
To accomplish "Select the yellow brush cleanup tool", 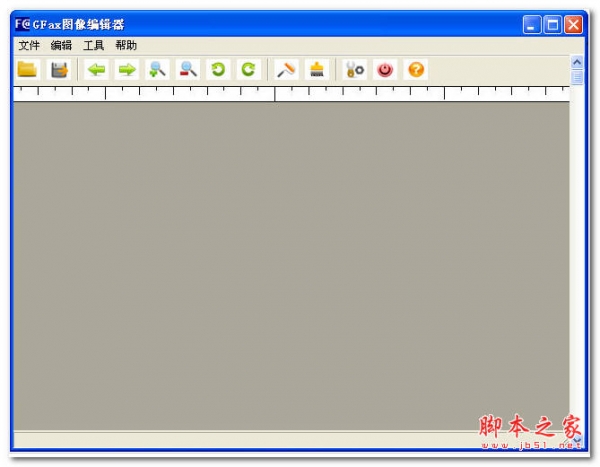I will tap(317, 70).
